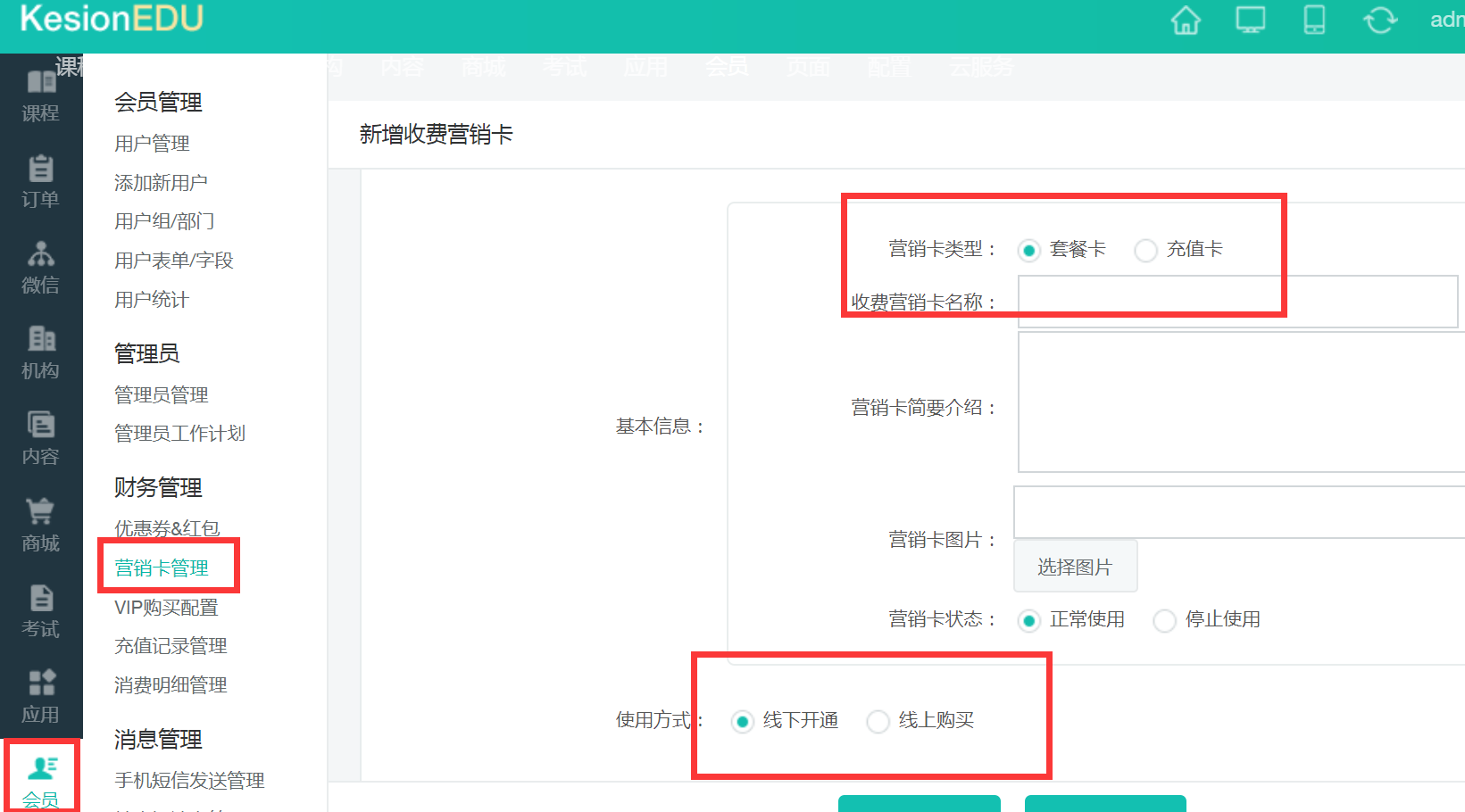The height and width of the screenshot is (812, 1465).
Task: Open the 机构 sidebar section
Action: 41,353
